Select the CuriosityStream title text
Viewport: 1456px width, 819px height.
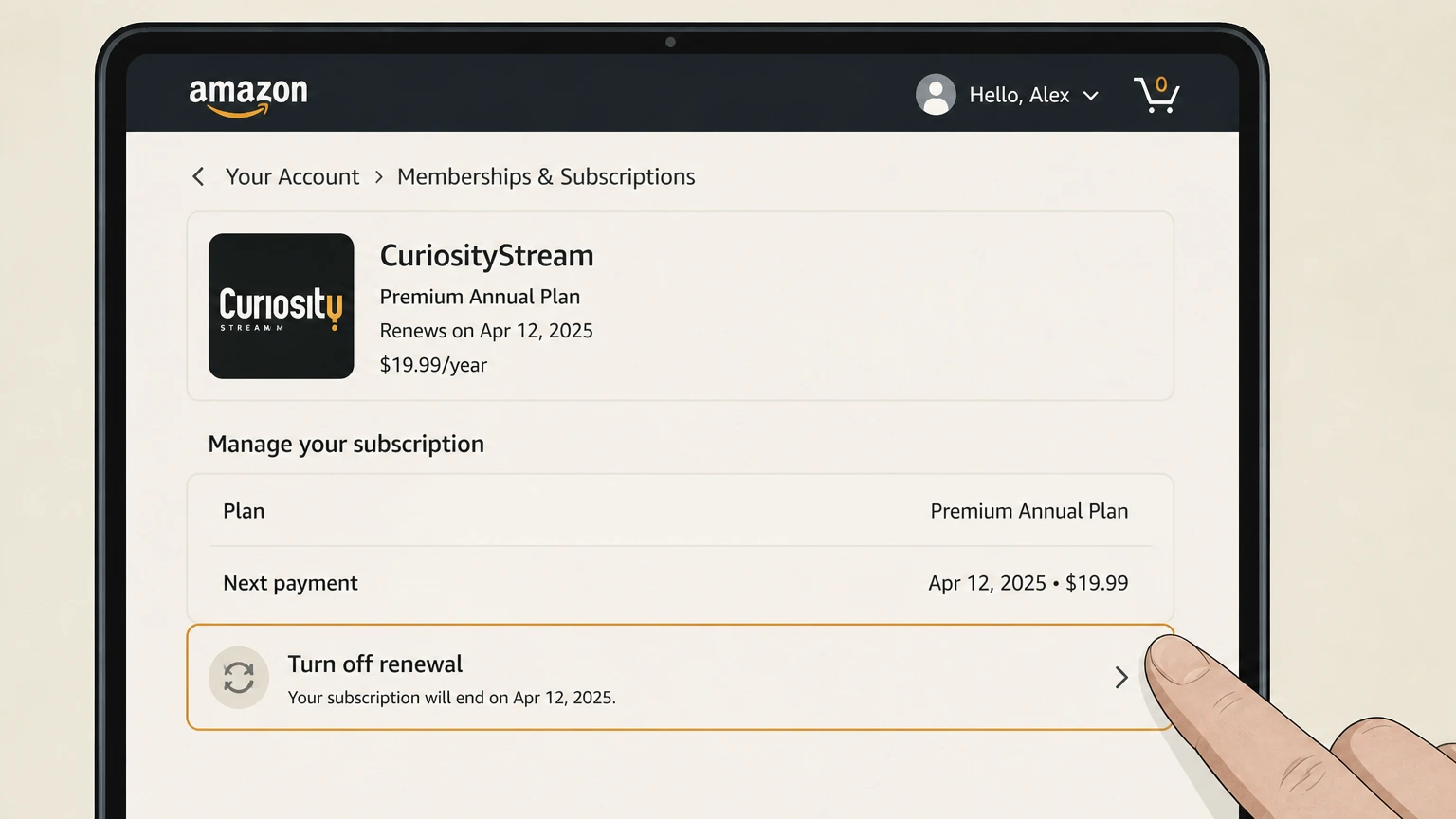tap(486, 255)
